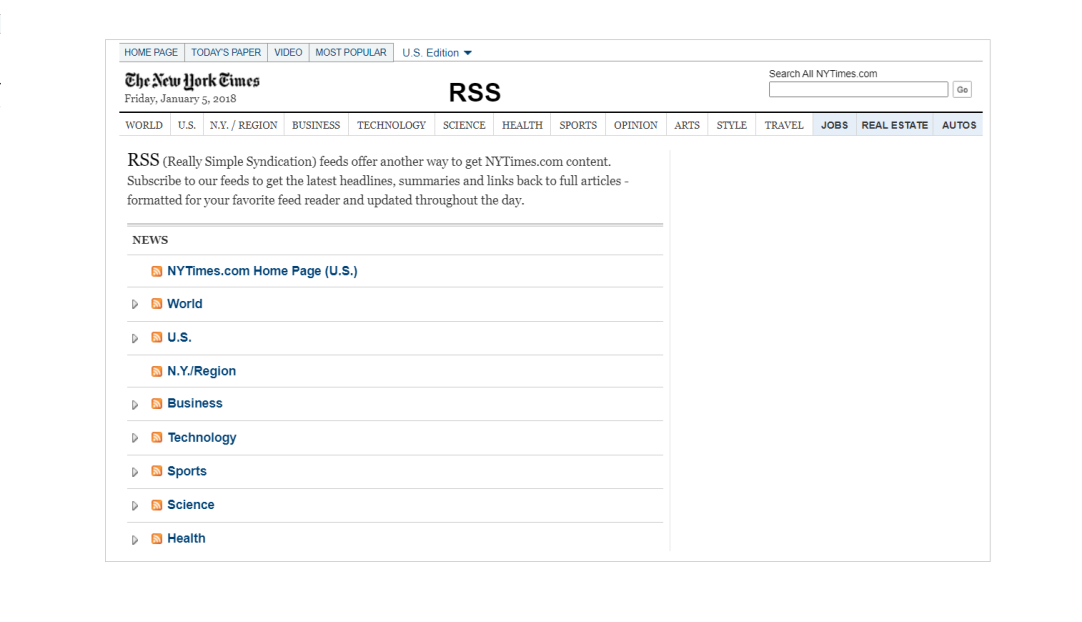Go to ARTS section in navigation bar

click(687, 126)
